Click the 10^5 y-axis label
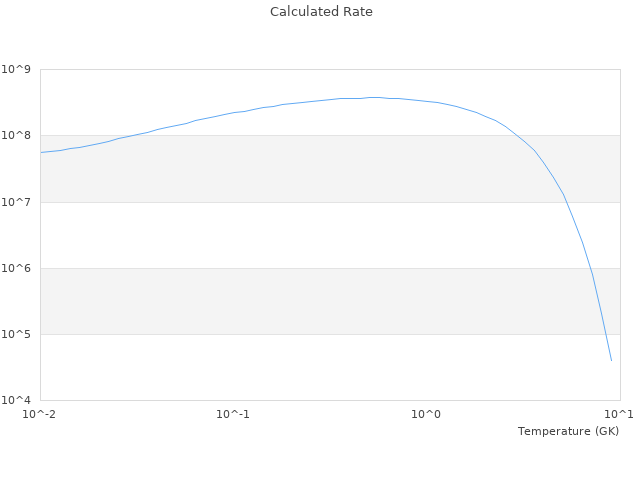This screenshot has height=480, width=640. [x=18, y=334]
